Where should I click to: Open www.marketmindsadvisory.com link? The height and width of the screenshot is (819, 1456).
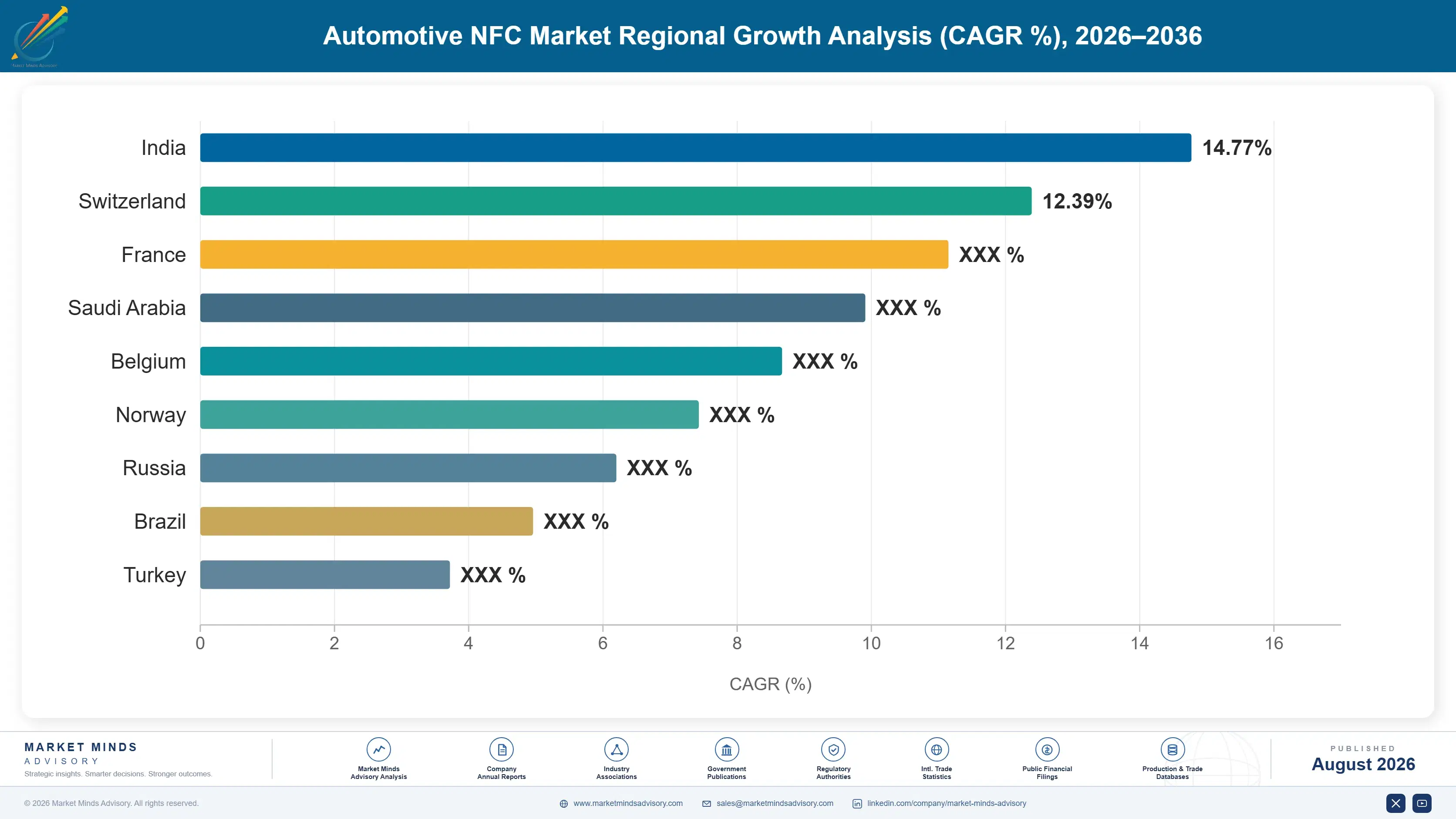point(628,803)
